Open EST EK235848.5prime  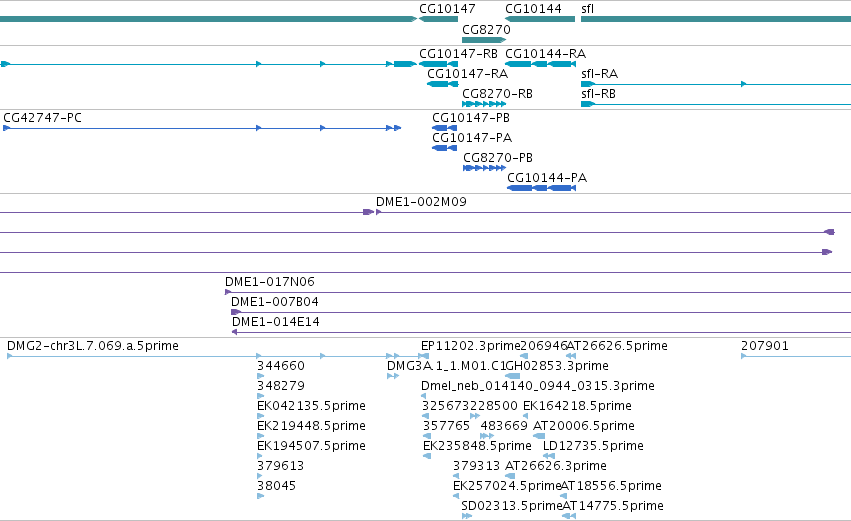477,446
